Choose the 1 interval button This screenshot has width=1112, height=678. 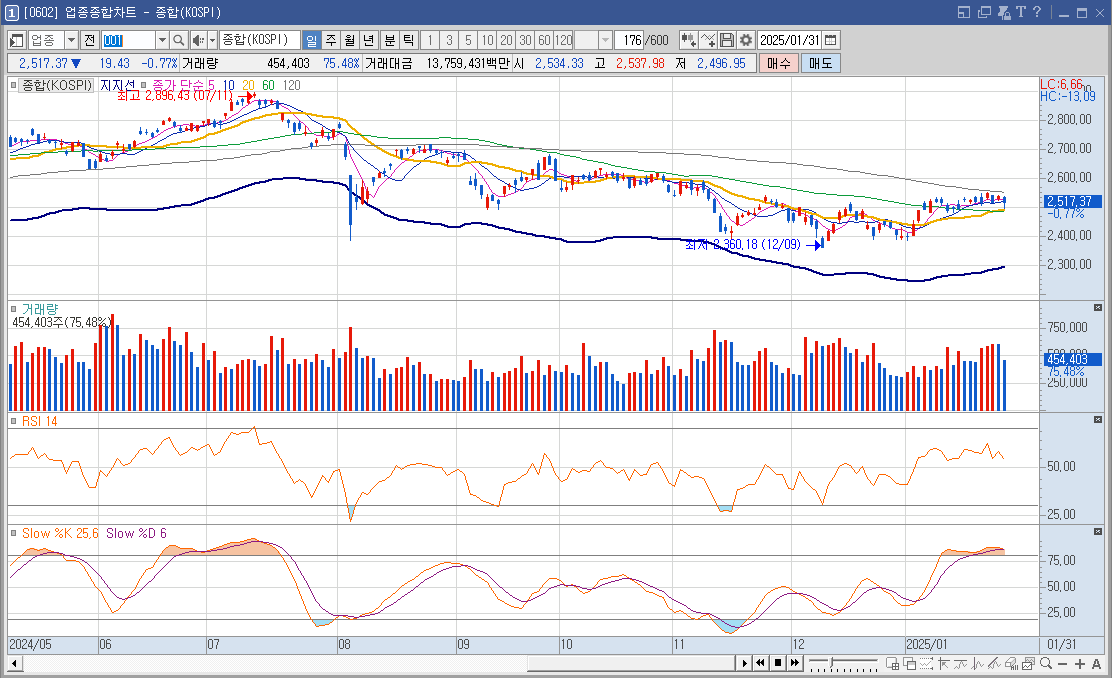click(x=430, y=40)
